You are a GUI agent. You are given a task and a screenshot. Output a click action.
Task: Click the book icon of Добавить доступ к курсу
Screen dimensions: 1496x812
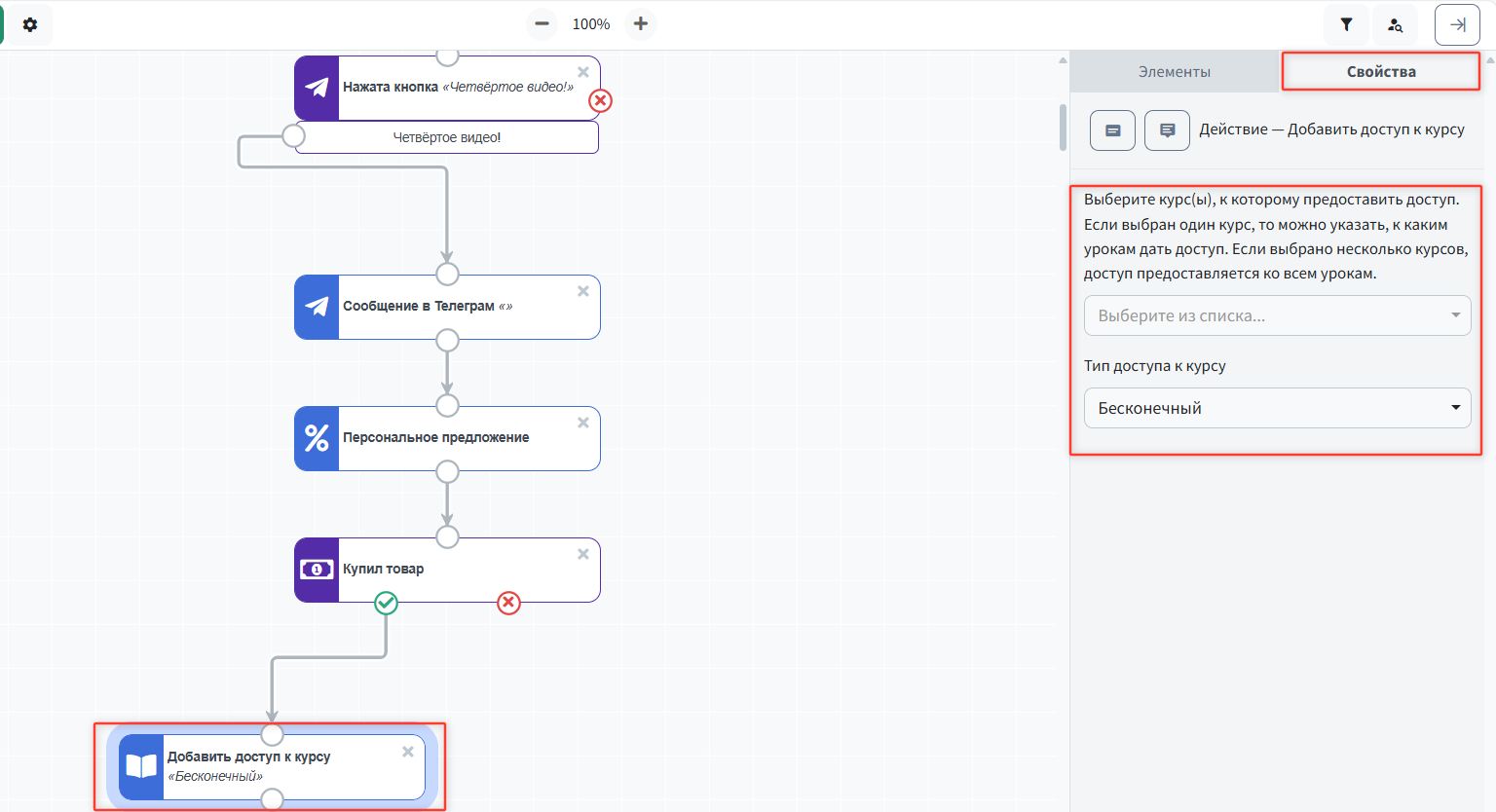tap(141, 766)
